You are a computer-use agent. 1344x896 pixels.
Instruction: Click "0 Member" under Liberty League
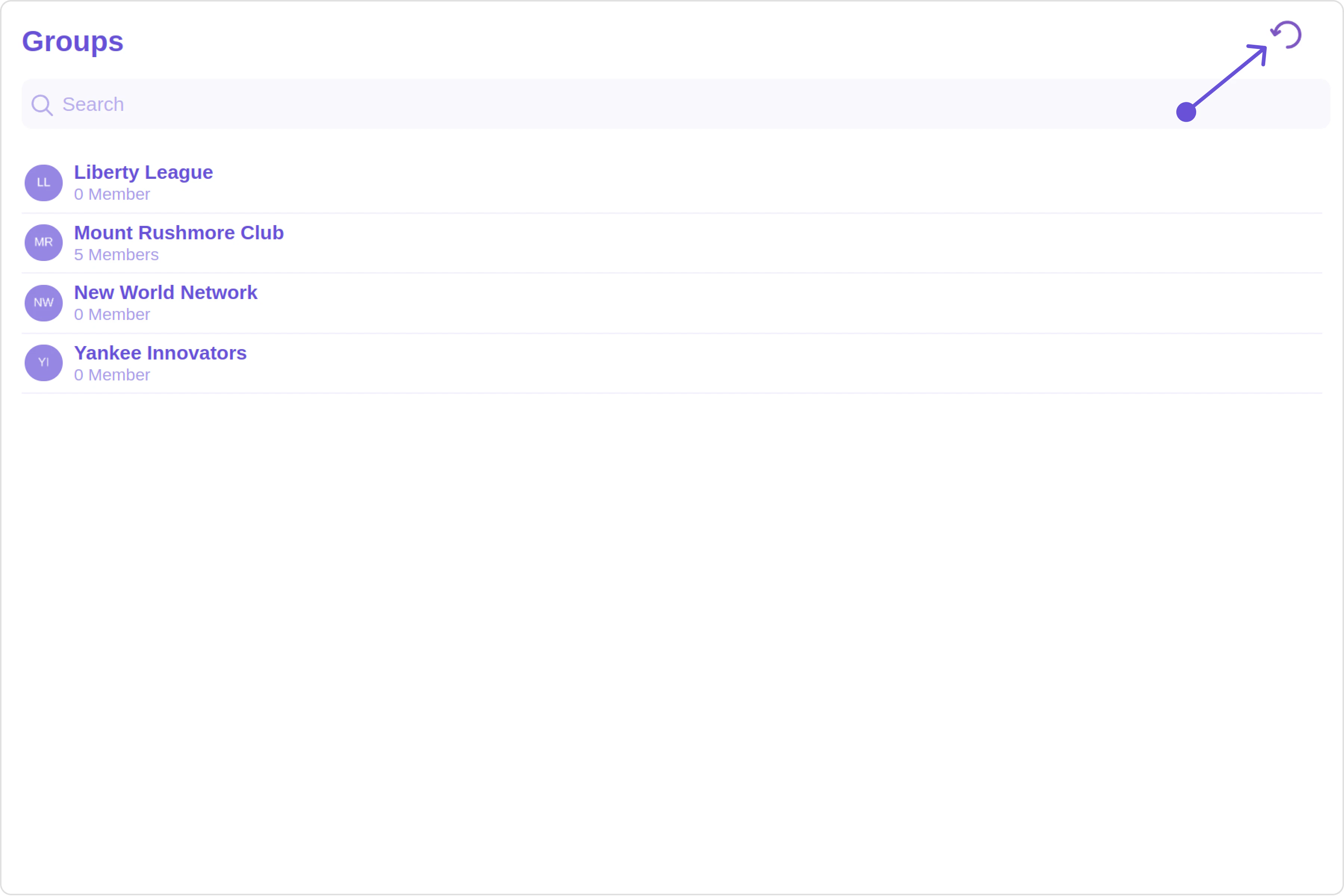tap(112, 195)
